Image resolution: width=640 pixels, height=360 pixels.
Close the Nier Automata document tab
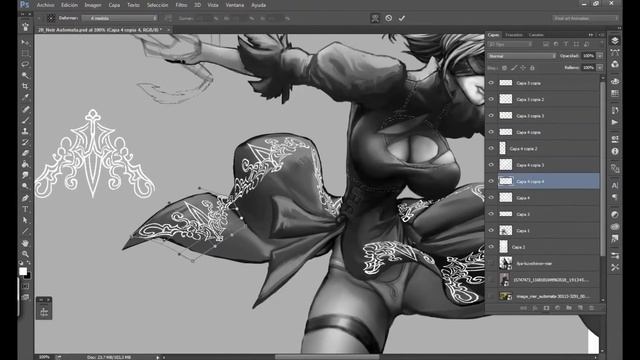[168, 30]
